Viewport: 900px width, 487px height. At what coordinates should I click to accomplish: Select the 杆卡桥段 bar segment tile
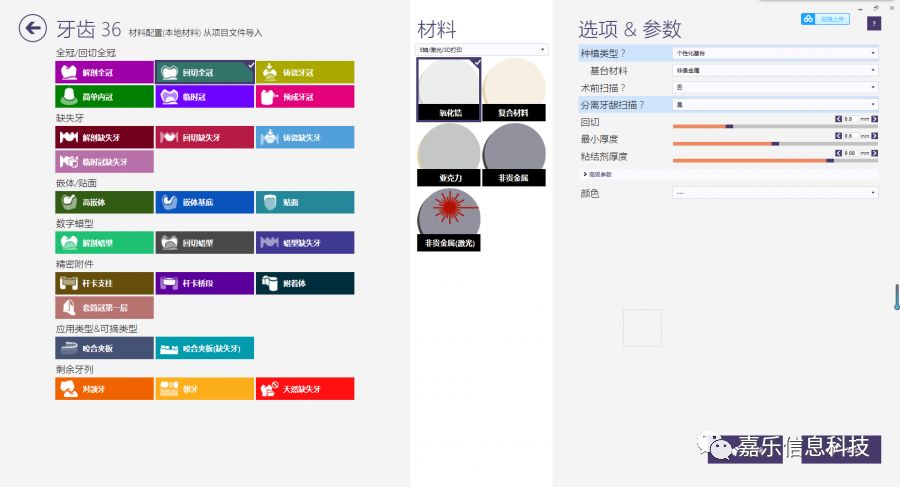pyautogui.click(x=205, y=283)
